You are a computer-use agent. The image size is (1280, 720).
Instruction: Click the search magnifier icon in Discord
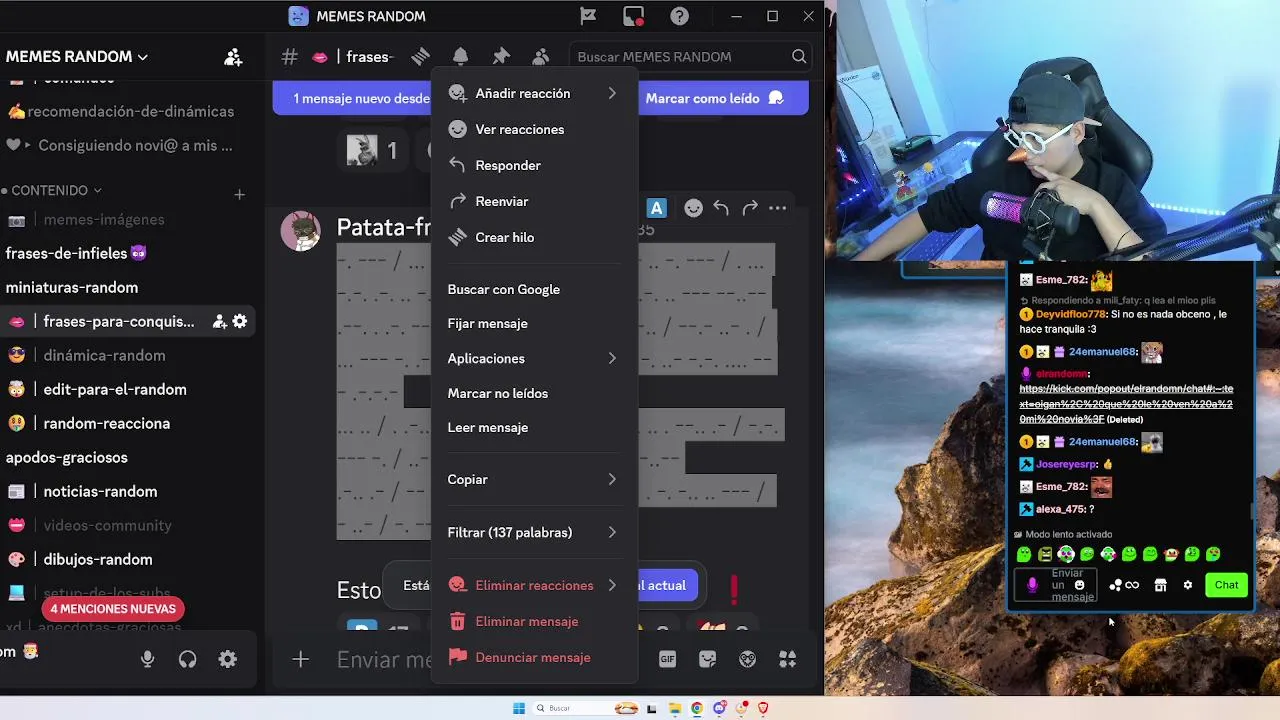click(x=799, y=57)
